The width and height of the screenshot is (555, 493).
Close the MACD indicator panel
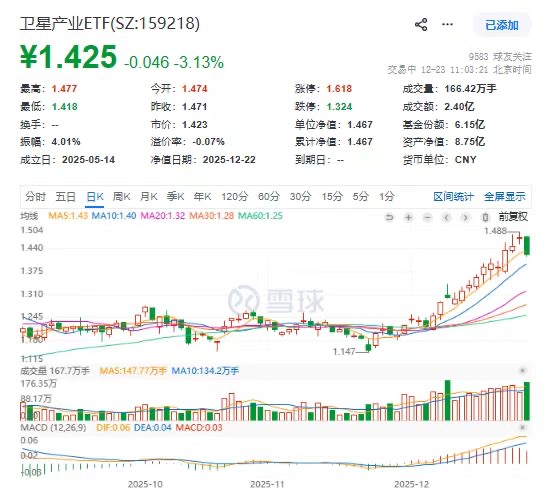(x=522, y=428)
